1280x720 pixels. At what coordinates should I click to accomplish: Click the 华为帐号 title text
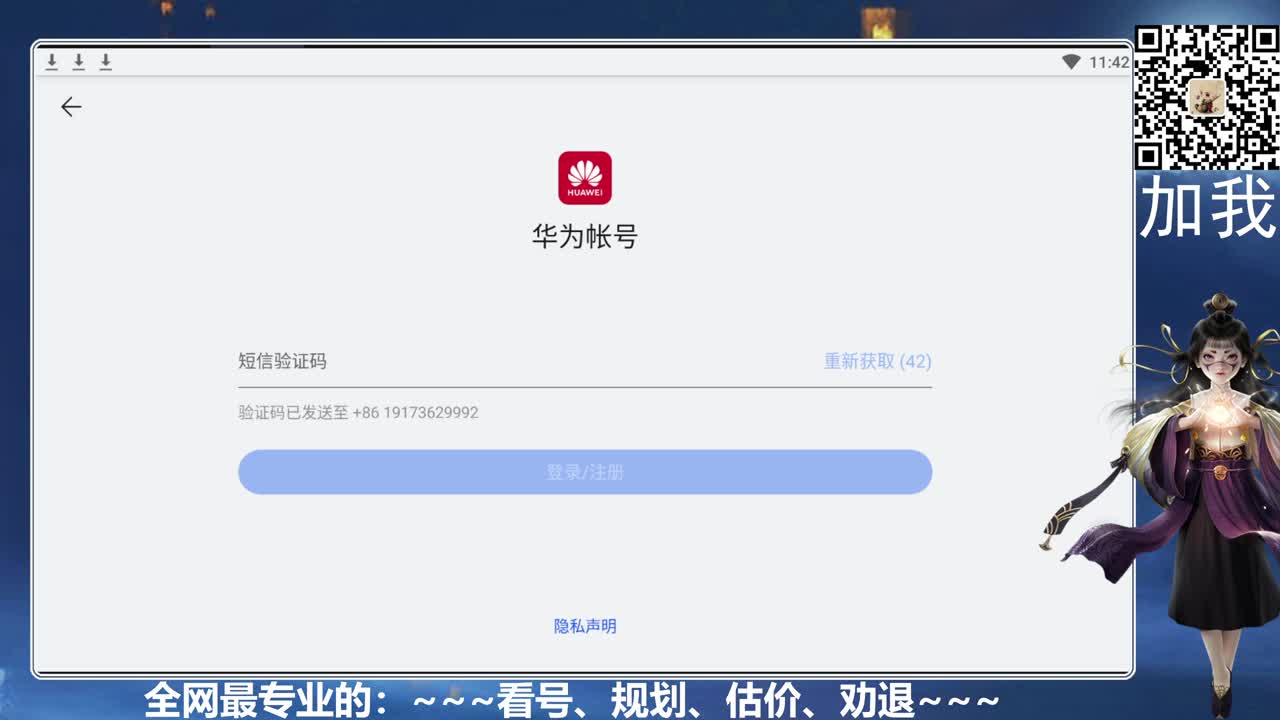coord(585,237)
